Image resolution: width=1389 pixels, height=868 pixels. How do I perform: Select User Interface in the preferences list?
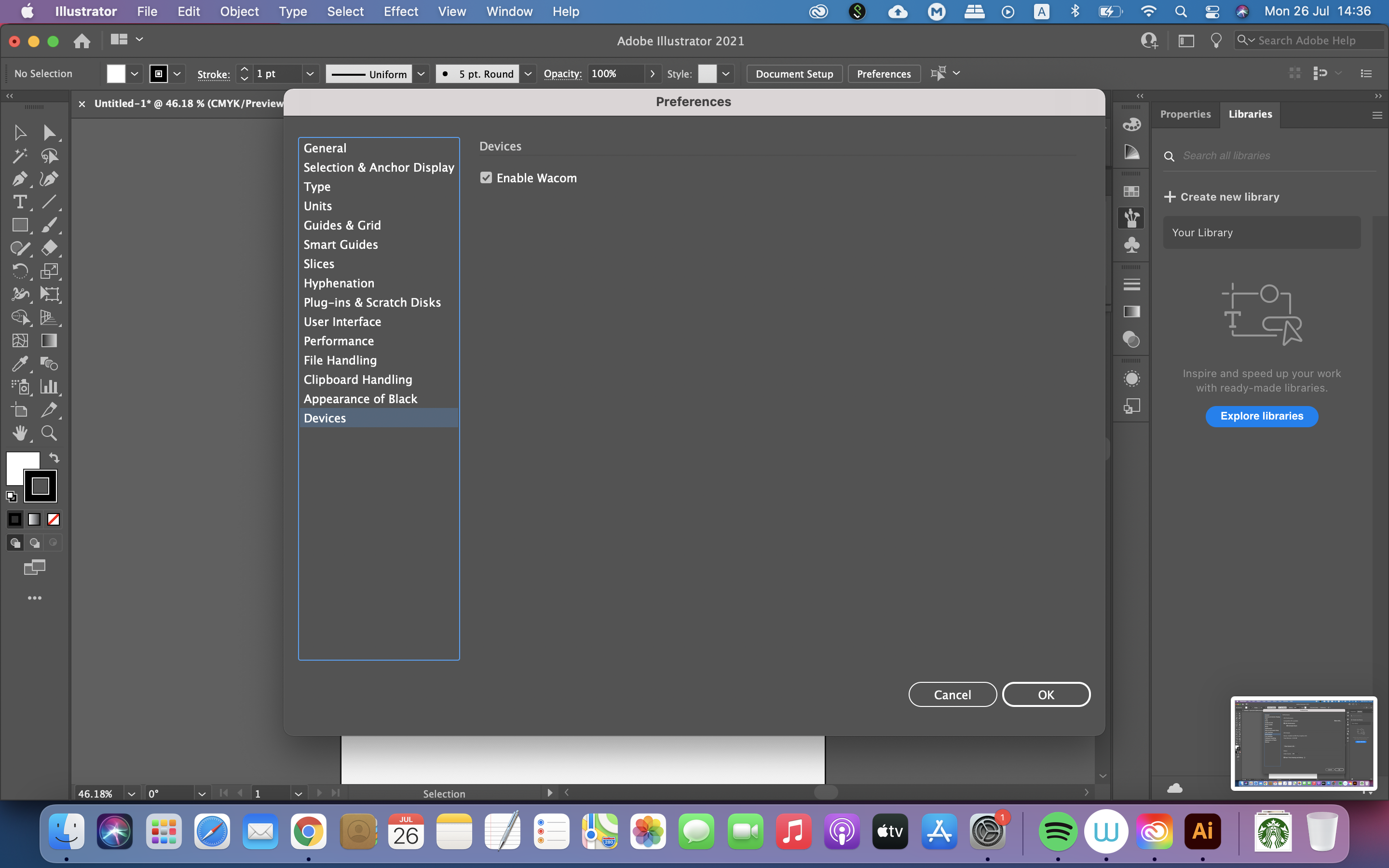pyautogui.click(x=342, y=322)
